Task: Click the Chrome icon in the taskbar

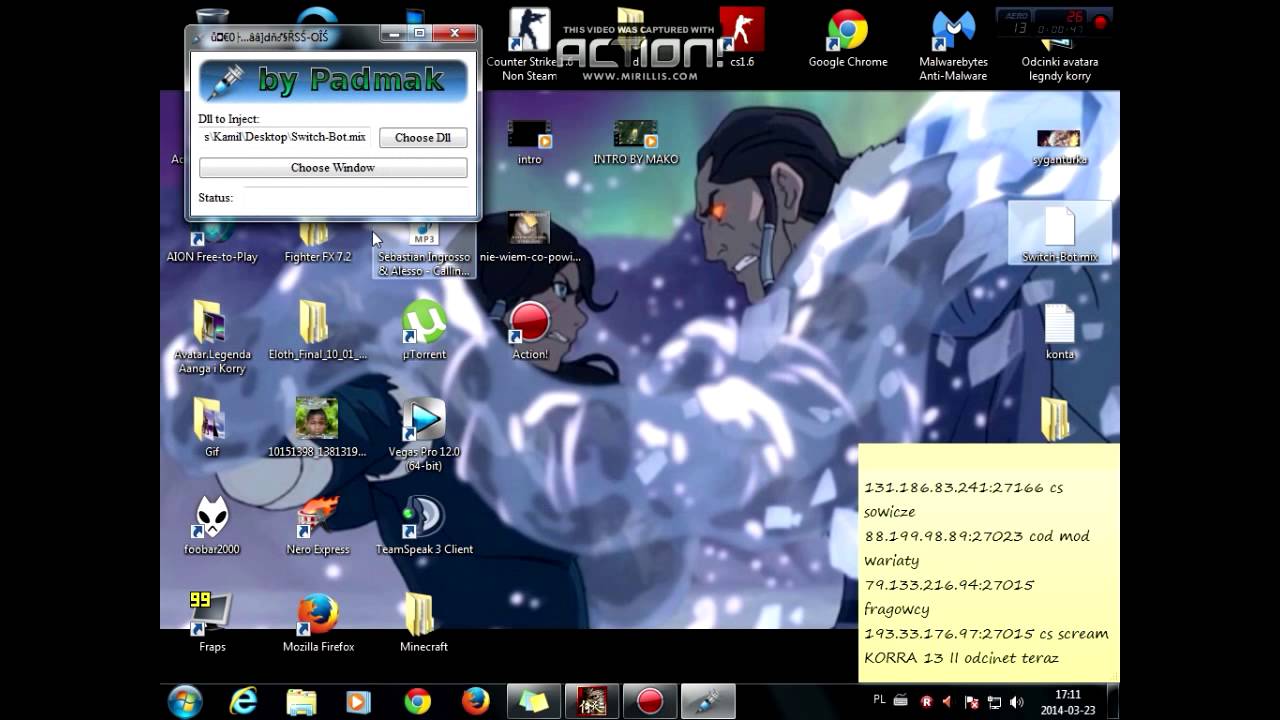Action: (417, 701)
